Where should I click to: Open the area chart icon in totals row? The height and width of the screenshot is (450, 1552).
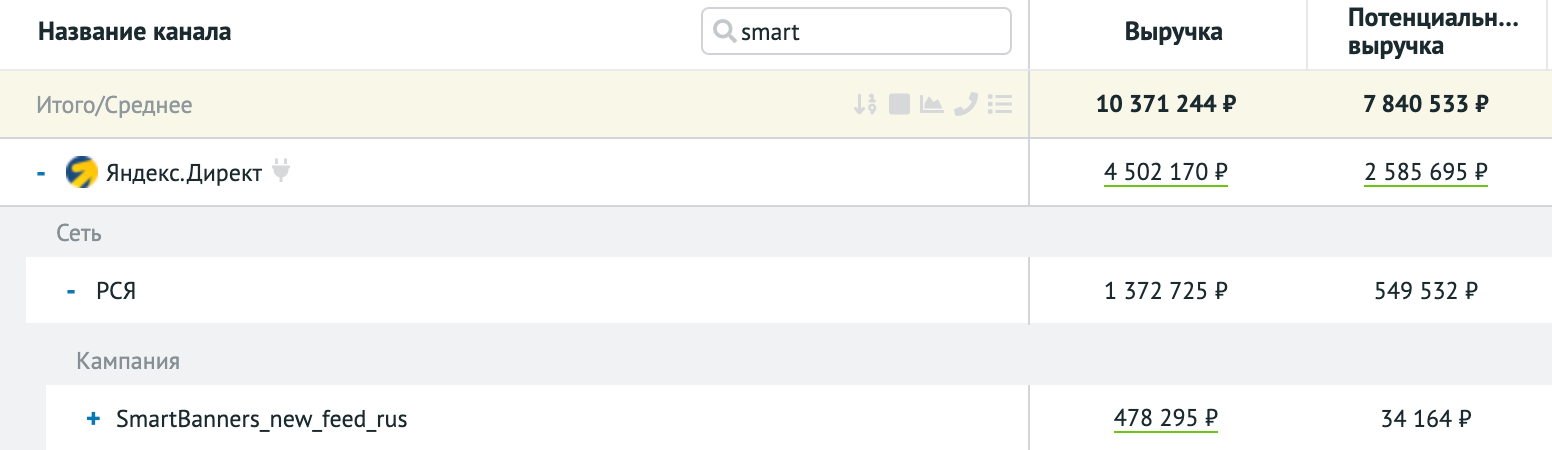pos(932,104)
